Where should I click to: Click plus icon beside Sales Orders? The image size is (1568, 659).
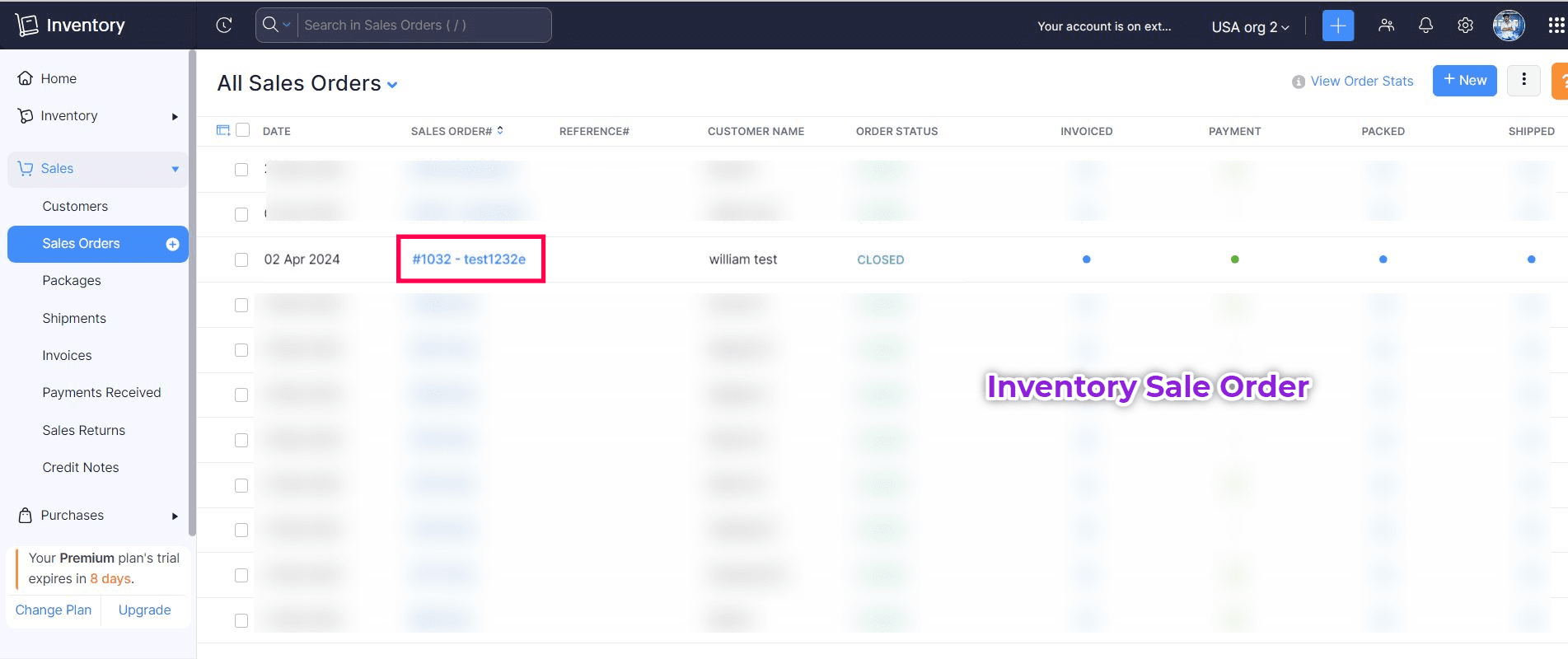click(x=172, y=244)
